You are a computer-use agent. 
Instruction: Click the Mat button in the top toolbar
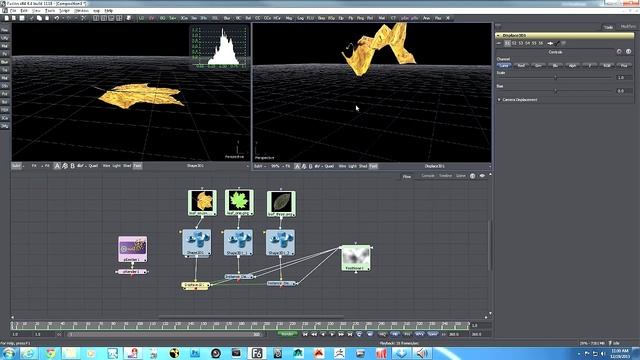point(382,18)
